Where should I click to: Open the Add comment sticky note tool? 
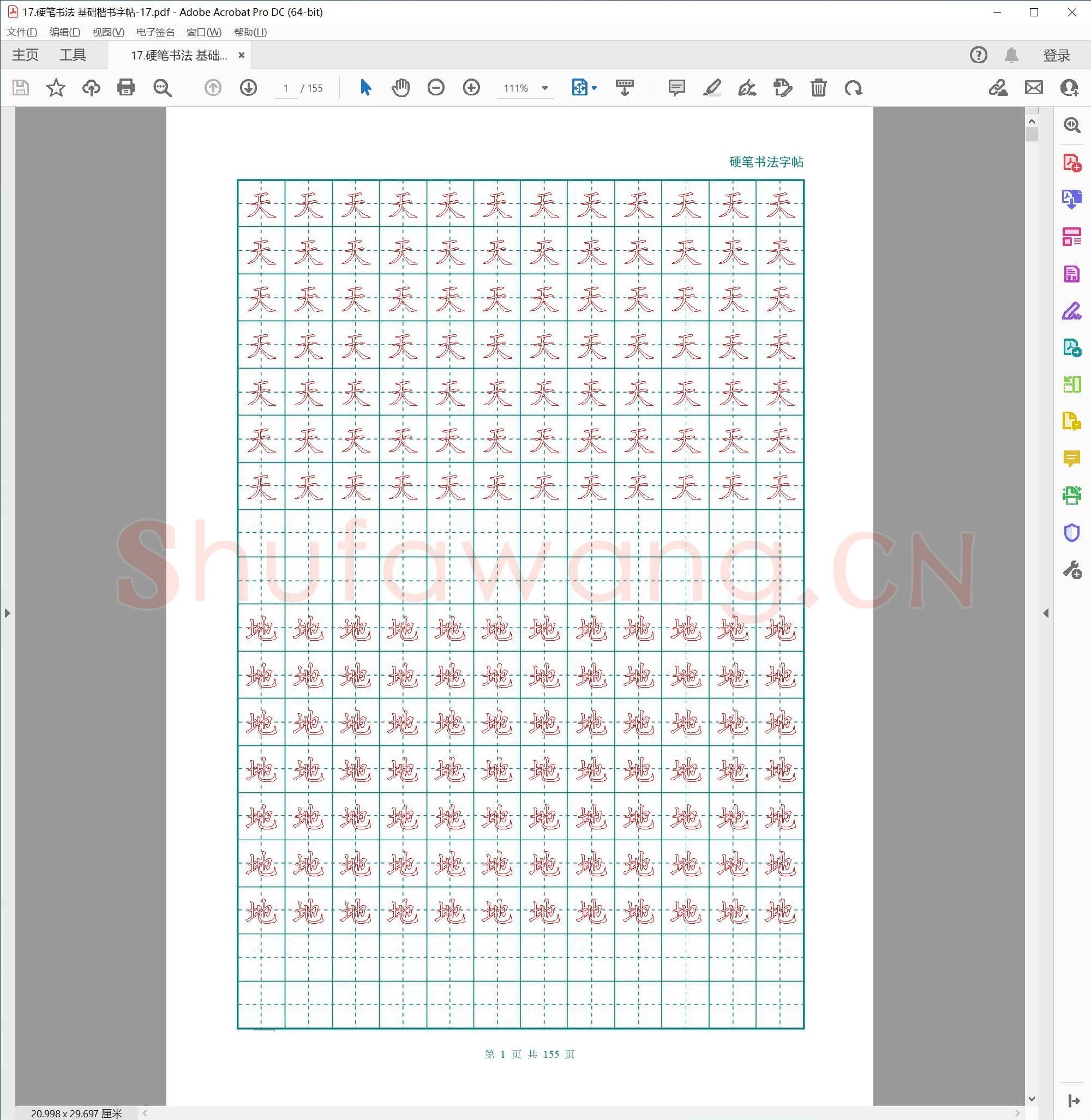tap(677, 88)
